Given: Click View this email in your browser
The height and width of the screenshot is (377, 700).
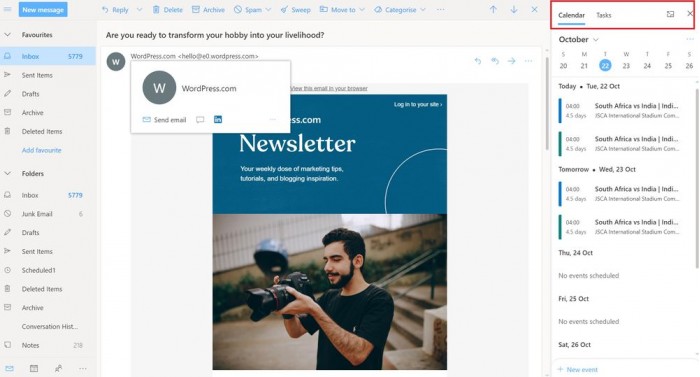Looking at the screenshot, I should [329, 88].
